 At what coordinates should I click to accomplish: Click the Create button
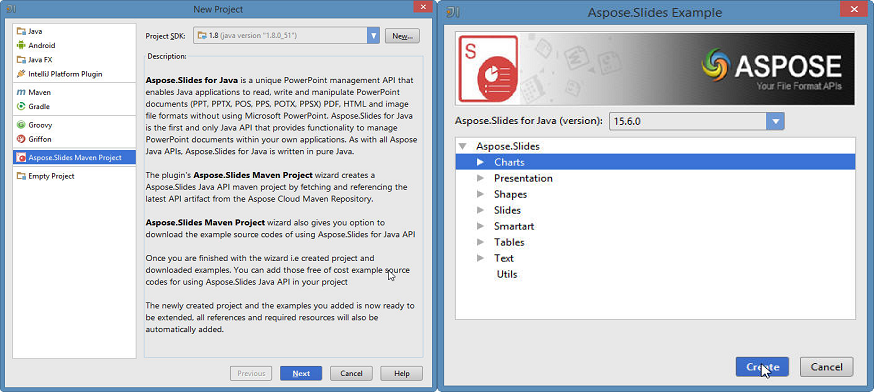(762, 367)
